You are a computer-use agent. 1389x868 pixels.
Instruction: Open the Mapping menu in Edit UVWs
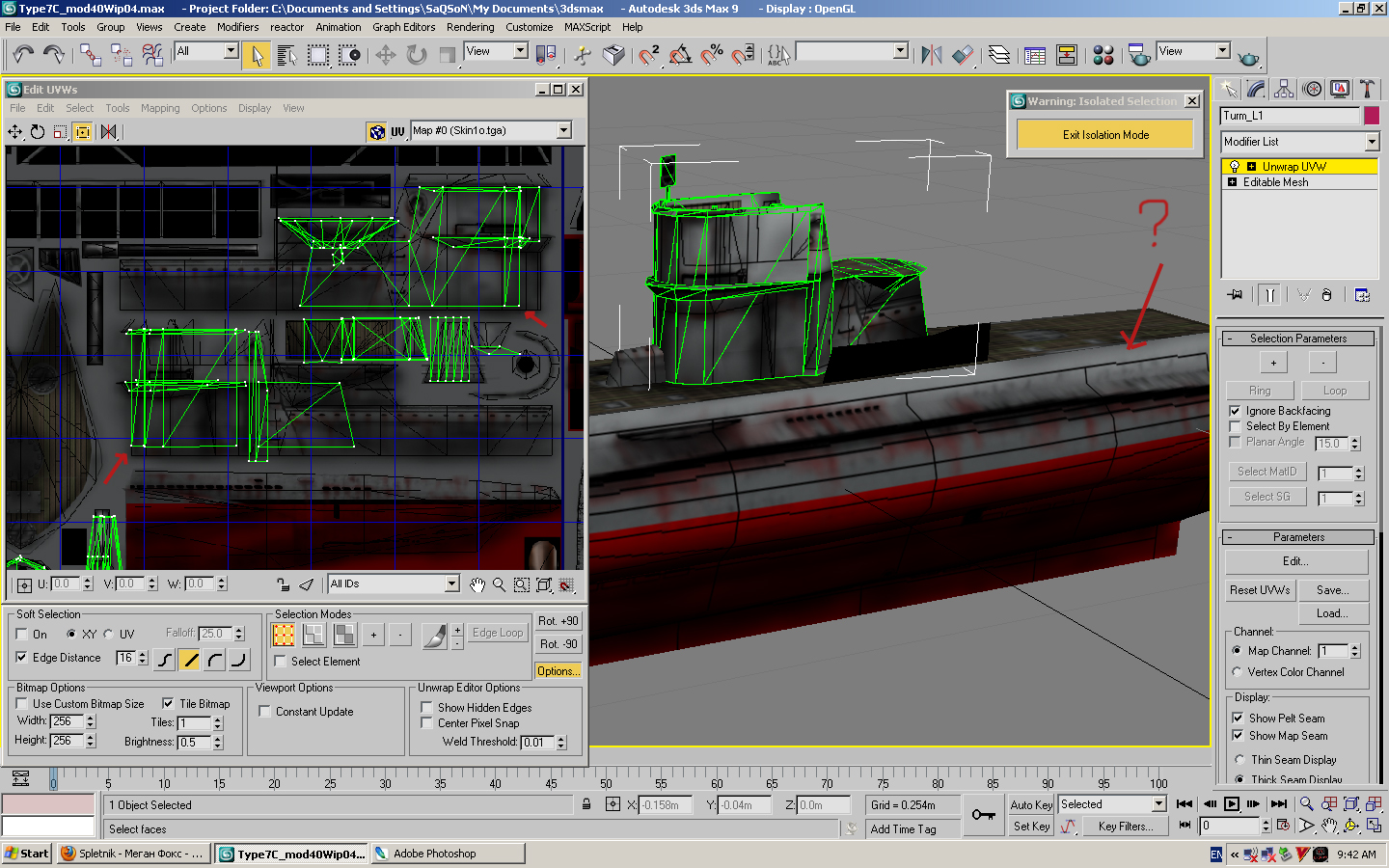[x=160, y=108]
